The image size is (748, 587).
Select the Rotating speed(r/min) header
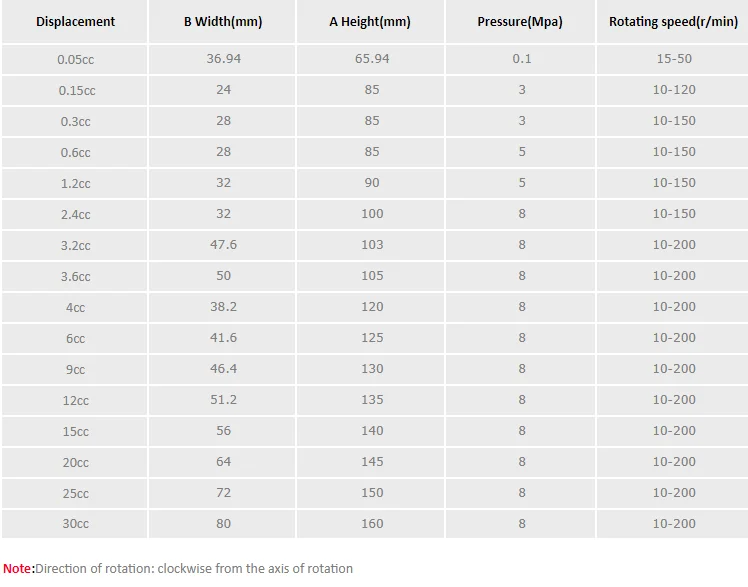[x=673, y=21]
